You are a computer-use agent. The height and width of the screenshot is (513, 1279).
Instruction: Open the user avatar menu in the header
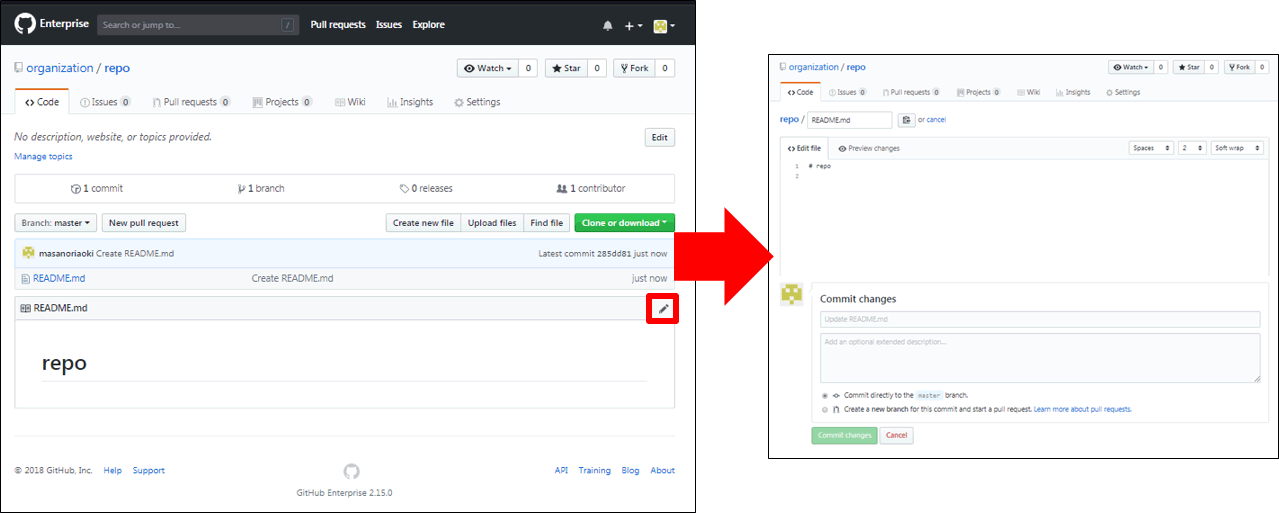pyautogui.click(x=663, y=26)
